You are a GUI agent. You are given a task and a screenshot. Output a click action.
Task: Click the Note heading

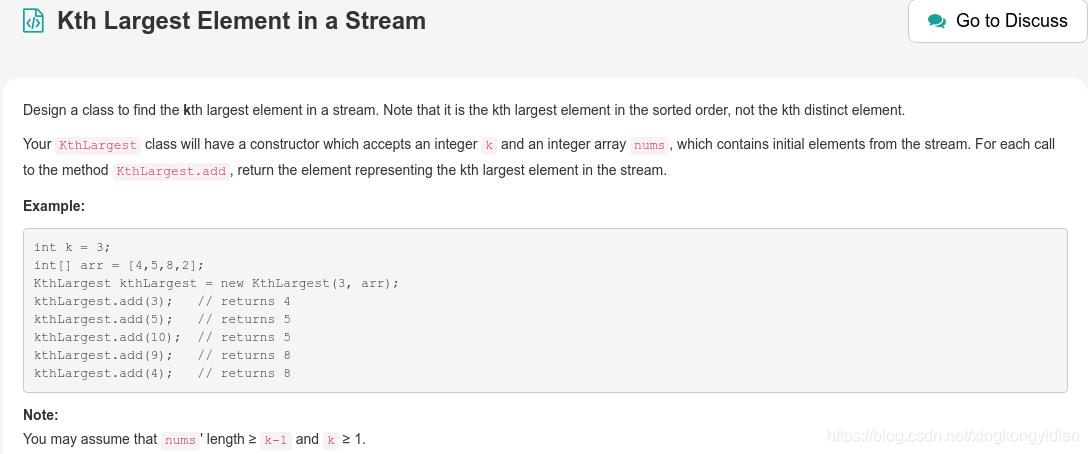[x=41, y=415]
